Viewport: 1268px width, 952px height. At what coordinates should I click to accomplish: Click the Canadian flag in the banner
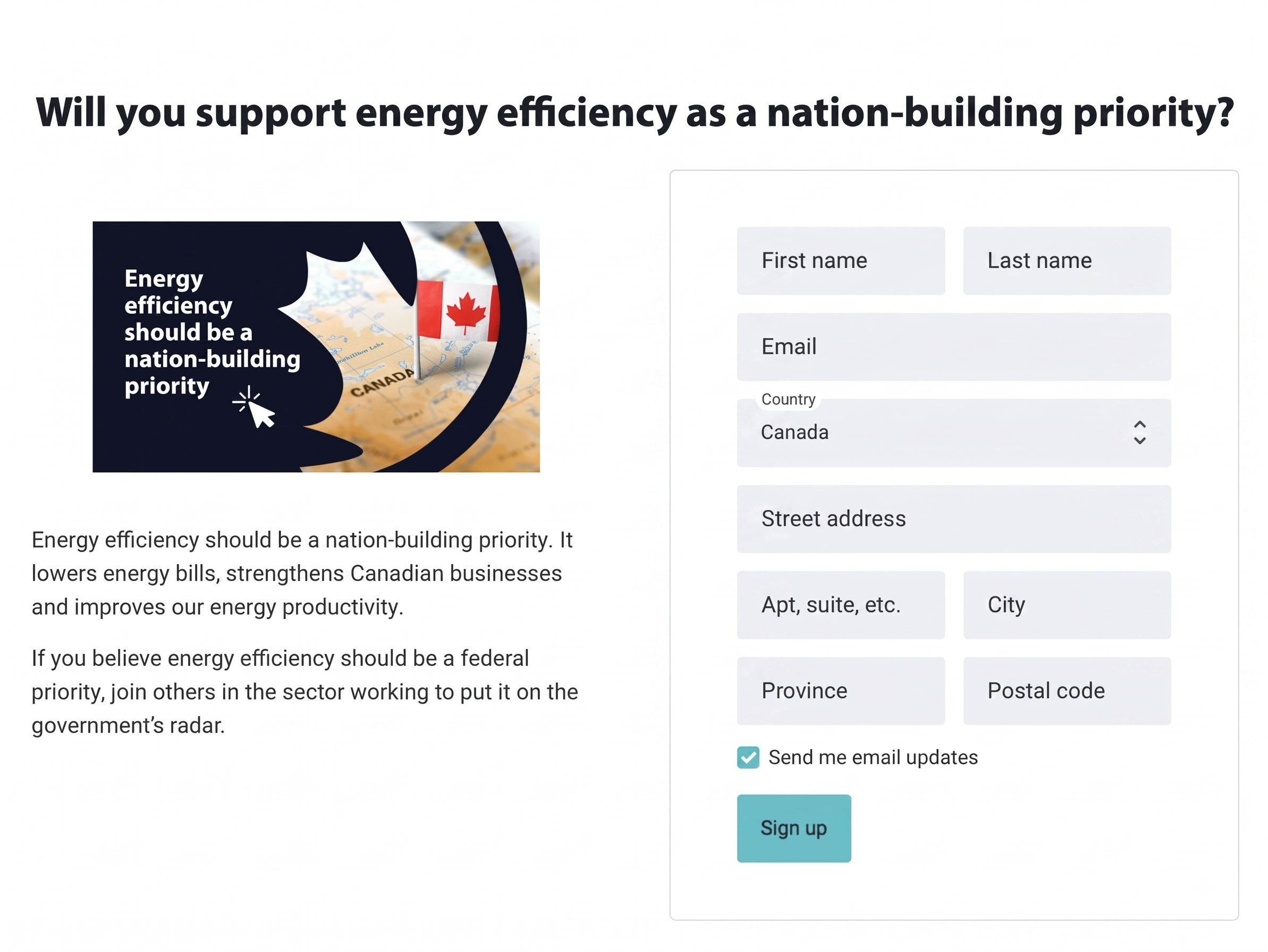[458, 311]
